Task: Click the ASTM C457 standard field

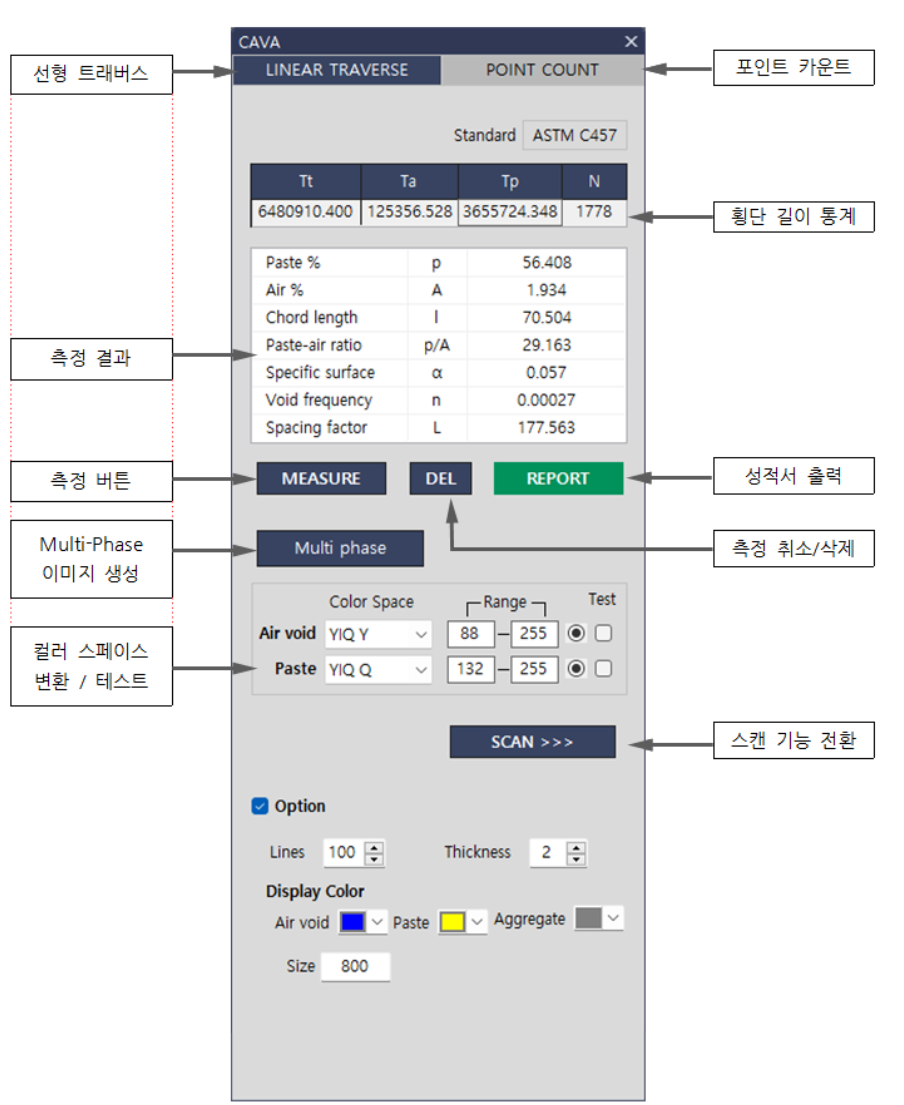Action: pos(574,135)
